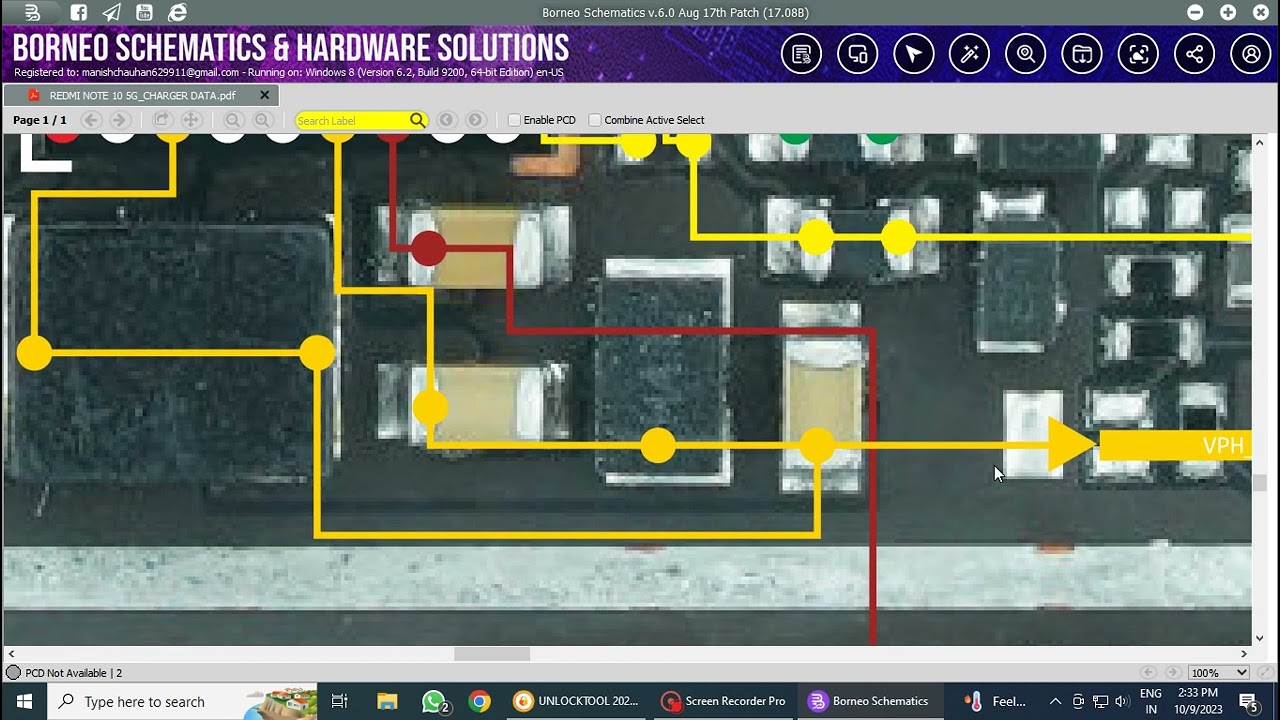Click the vertical scrollbar down arrow
Viewport: 1280px width, 720px height.
point(1260,638)
